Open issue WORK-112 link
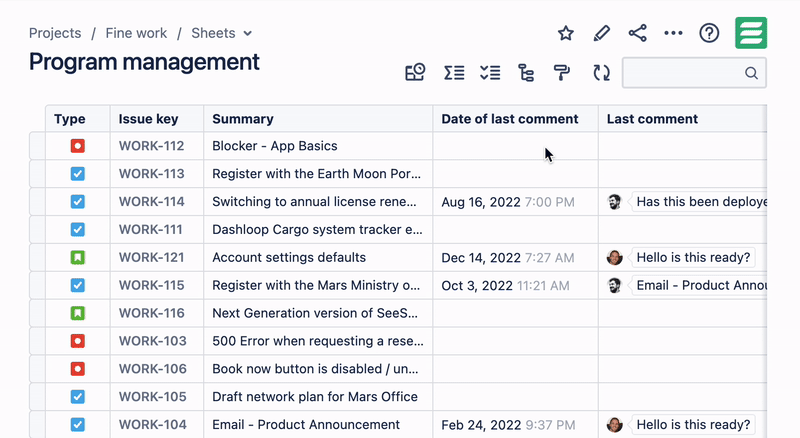Screen dimensions: 800x438 [152, 146]
